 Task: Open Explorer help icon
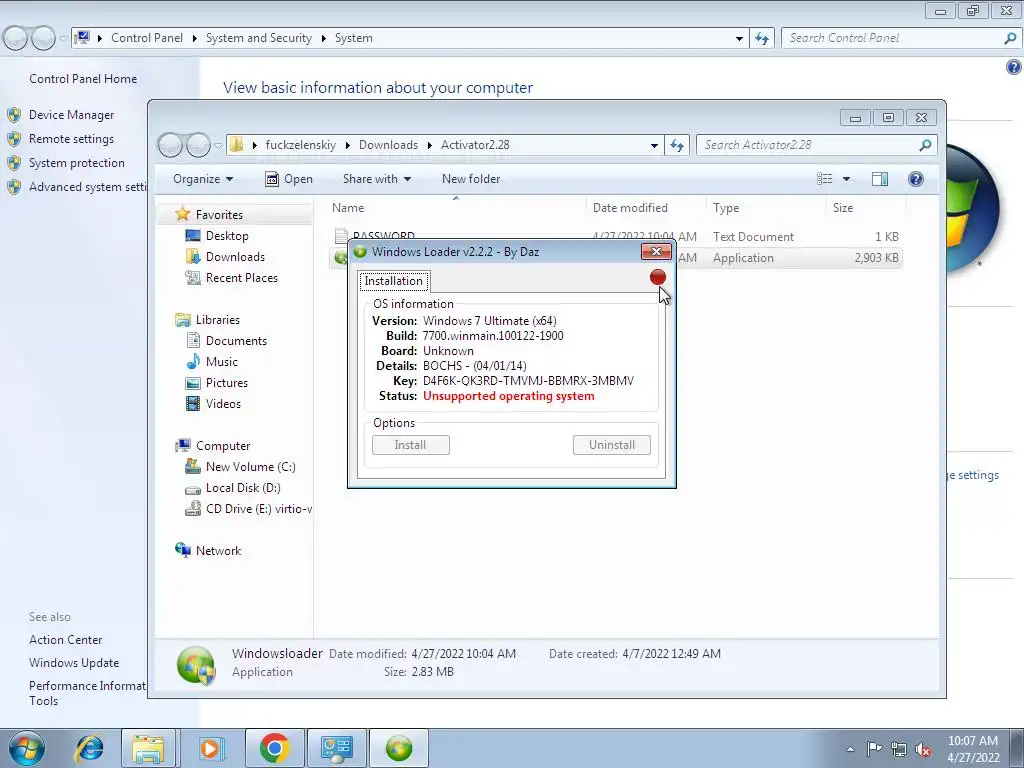tap(916, 179)
